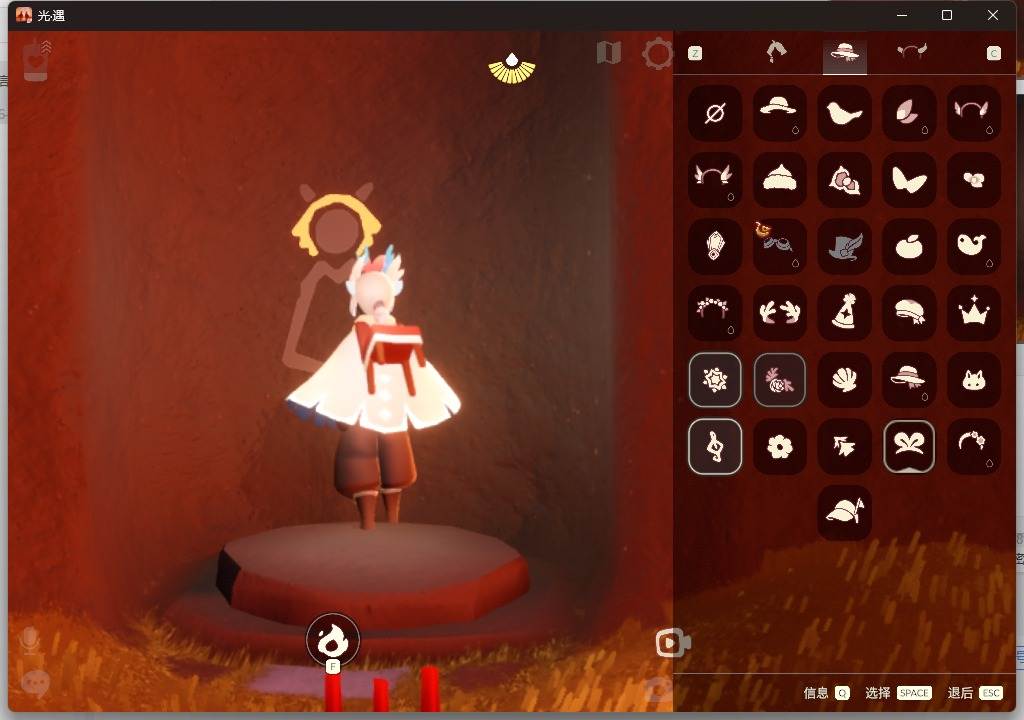Choose the highlighted ribbon bow accessory
Viewport: 1024px width, 720px height.
click(x=908, y=446)
